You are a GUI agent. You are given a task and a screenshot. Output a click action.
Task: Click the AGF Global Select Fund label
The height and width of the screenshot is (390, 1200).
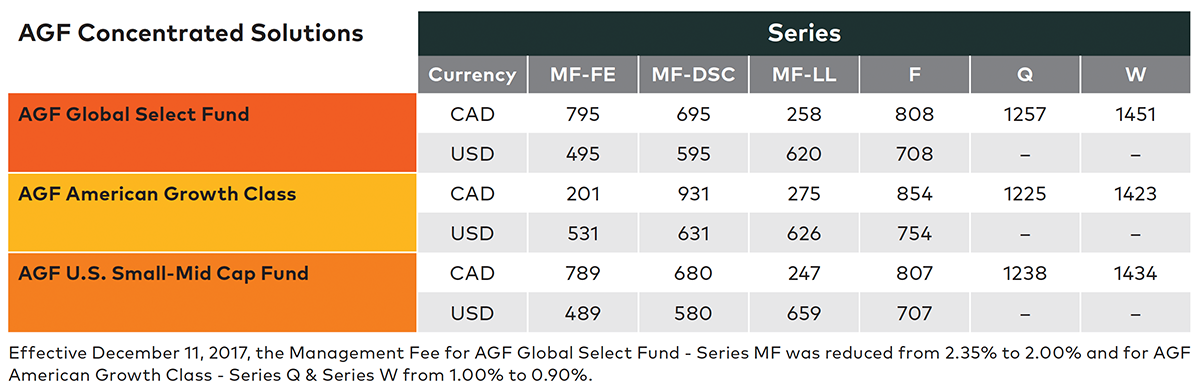coord(134,114)
